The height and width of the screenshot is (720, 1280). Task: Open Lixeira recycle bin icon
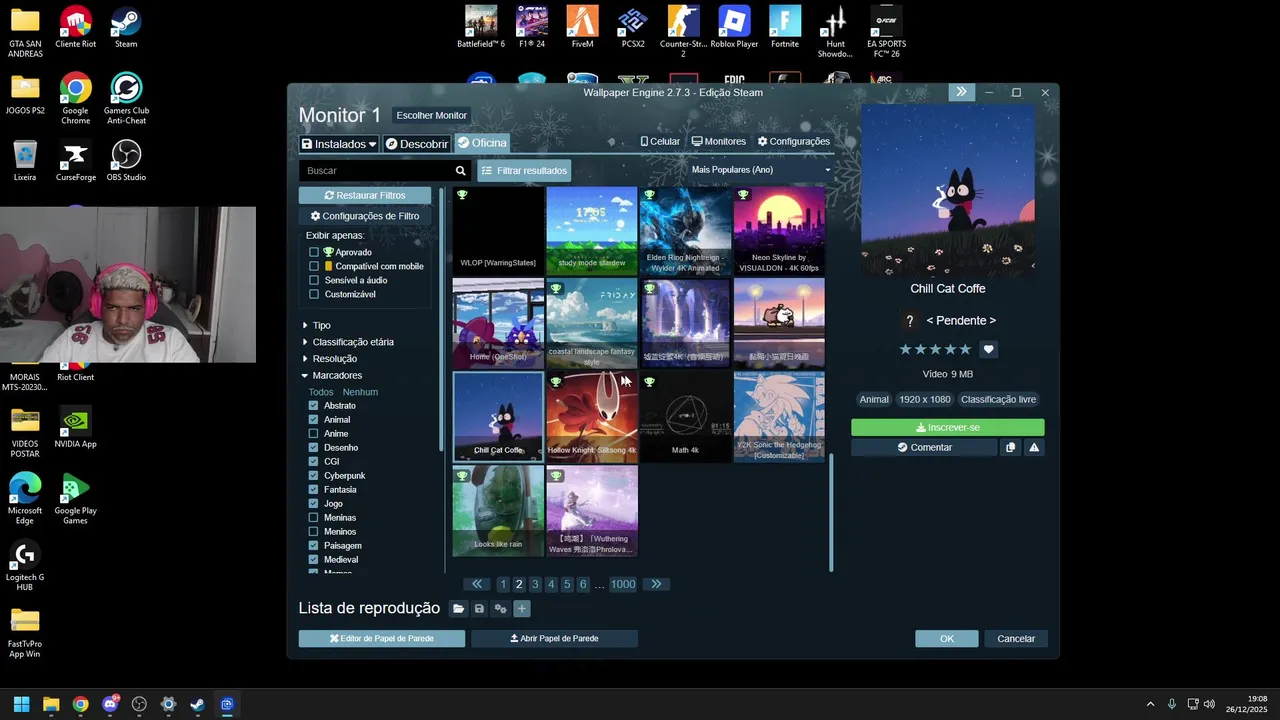[x=25, y=160]
